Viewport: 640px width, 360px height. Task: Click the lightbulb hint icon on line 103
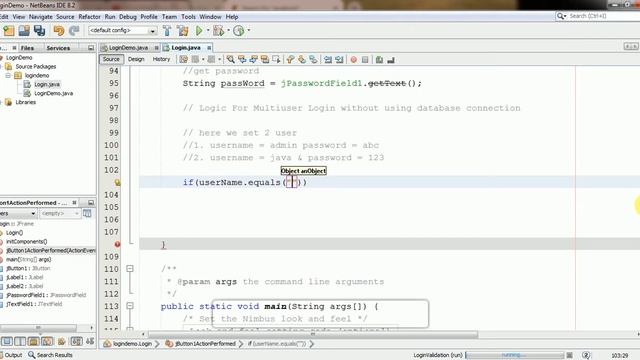118,182
